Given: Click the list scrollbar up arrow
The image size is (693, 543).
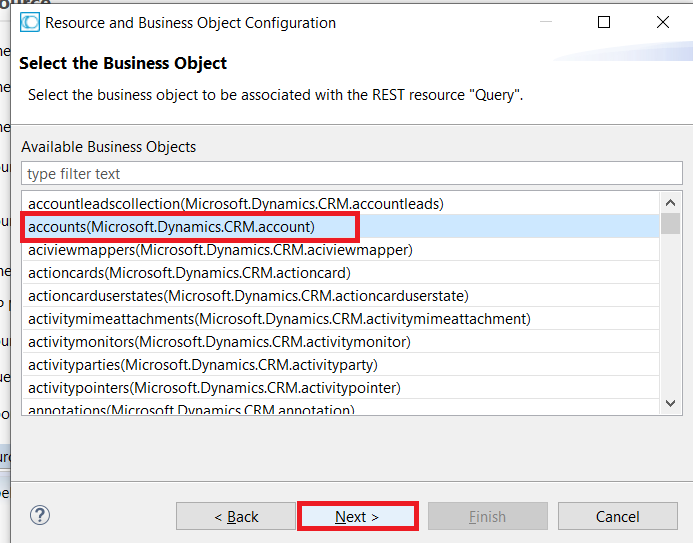Looking at the screenshot, I should [670, 203].
